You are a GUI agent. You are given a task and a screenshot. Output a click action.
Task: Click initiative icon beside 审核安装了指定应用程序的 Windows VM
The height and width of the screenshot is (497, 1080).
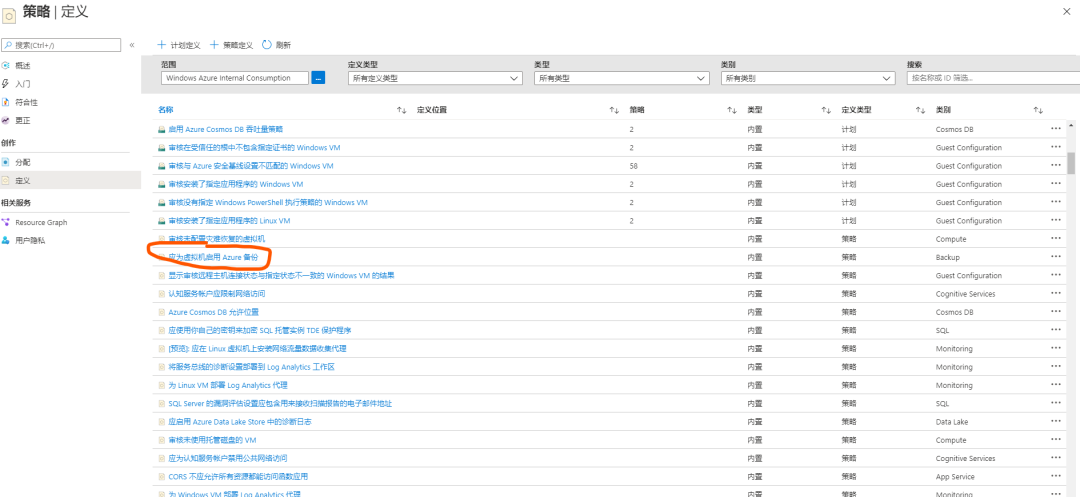(161, 184)
